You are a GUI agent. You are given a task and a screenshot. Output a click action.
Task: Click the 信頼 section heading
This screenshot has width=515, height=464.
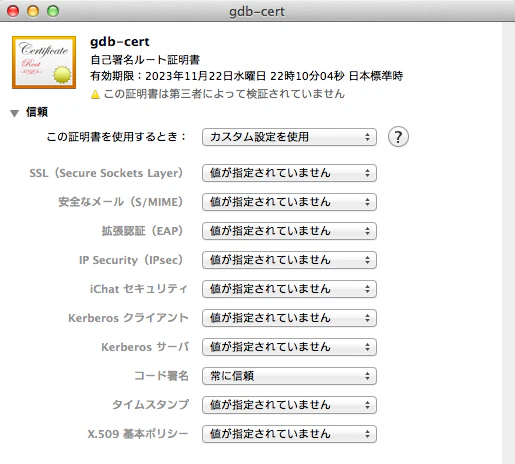coord(37,112)
